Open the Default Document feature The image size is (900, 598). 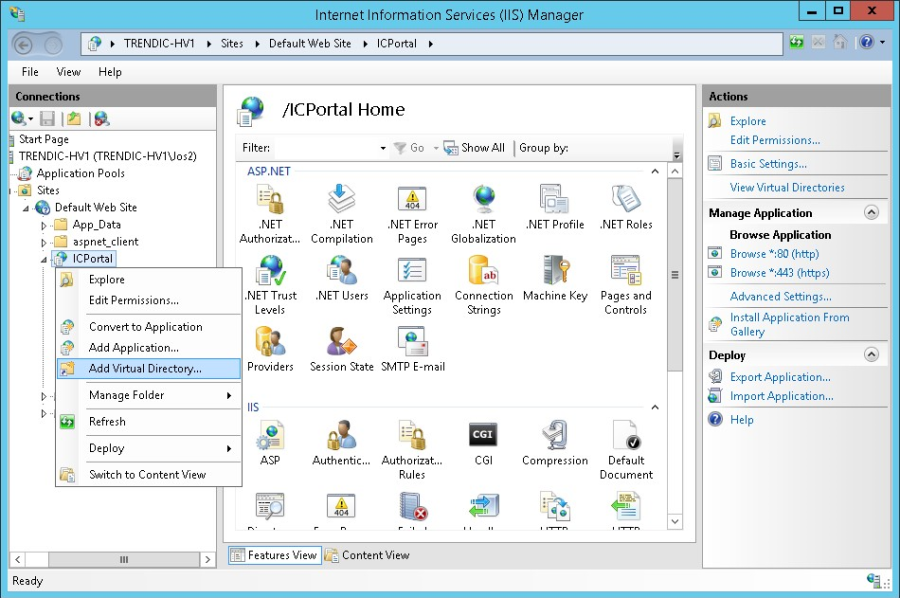(x=626, y=450)
